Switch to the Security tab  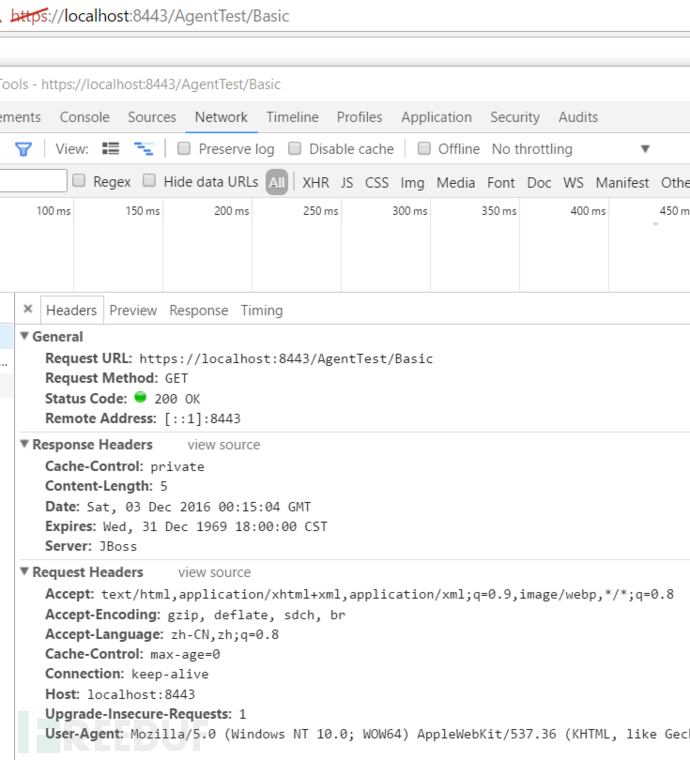(515, 117)
